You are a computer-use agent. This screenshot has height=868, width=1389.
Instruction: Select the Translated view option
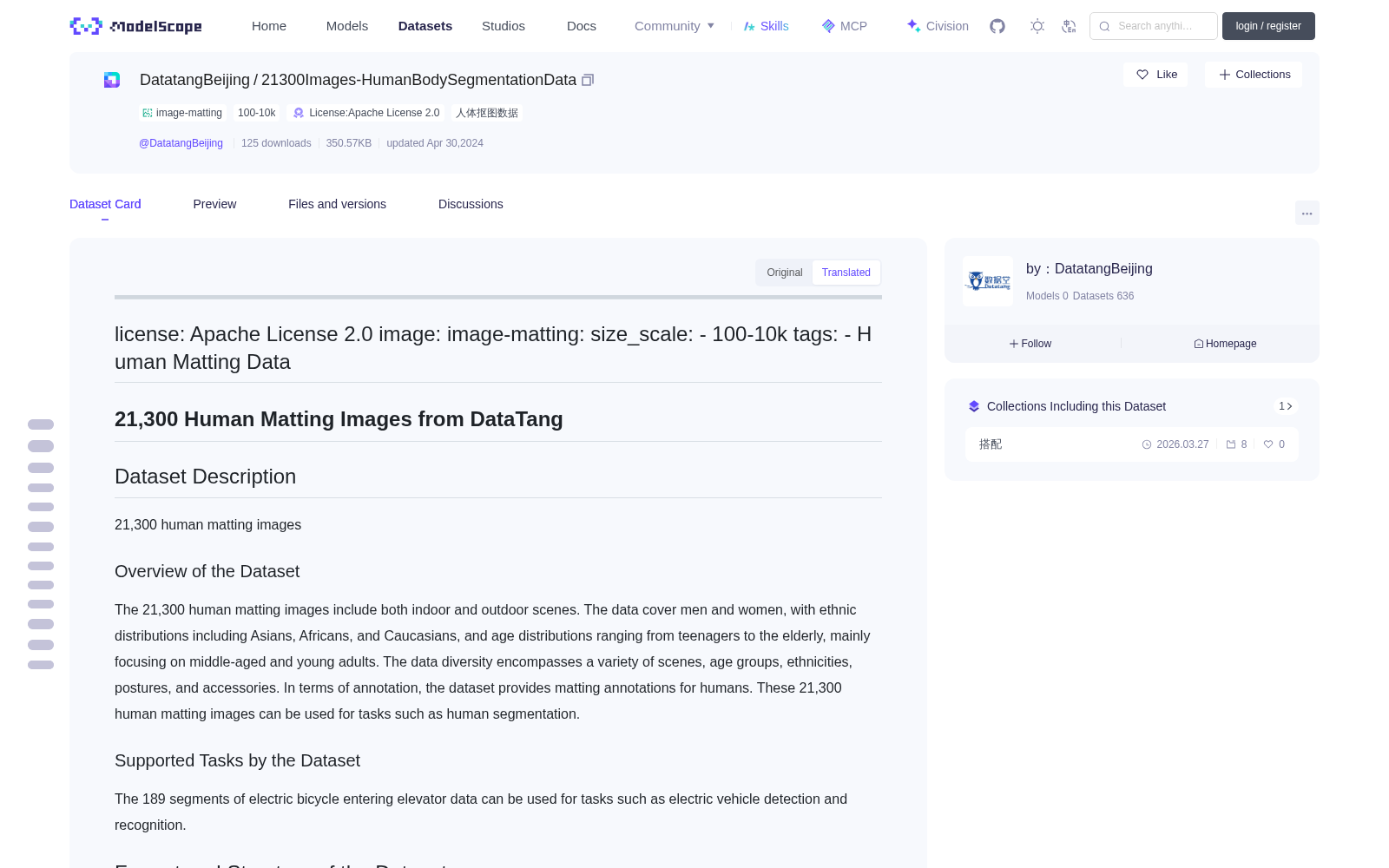click(846, 273)
